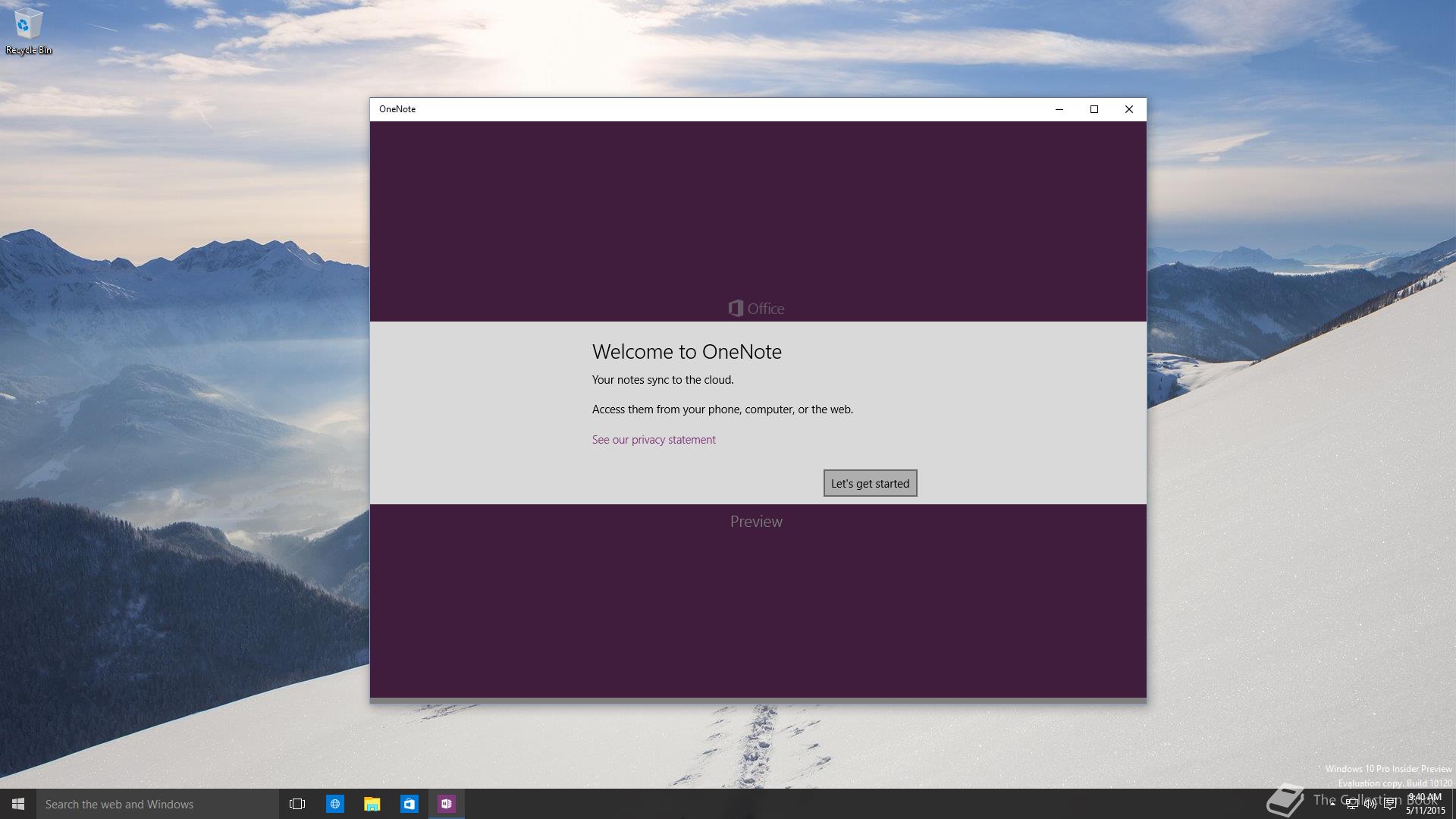1456x819 pixels.
Task: Open the Store app on the taskbar
Action: (409, 804)
